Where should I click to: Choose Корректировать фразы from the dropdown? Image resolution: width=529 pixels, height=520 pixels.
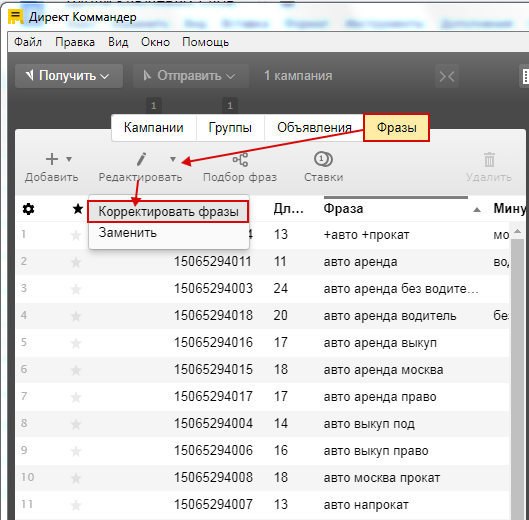click(x=168, y=212)
